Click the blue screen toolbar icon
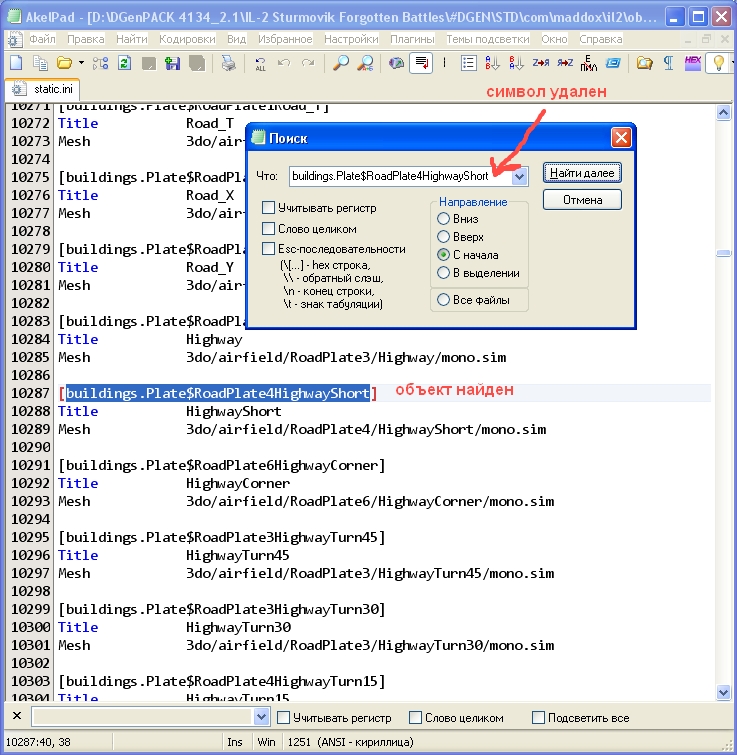Viewport: 737px width, 755px height. (x=613, y=63)
